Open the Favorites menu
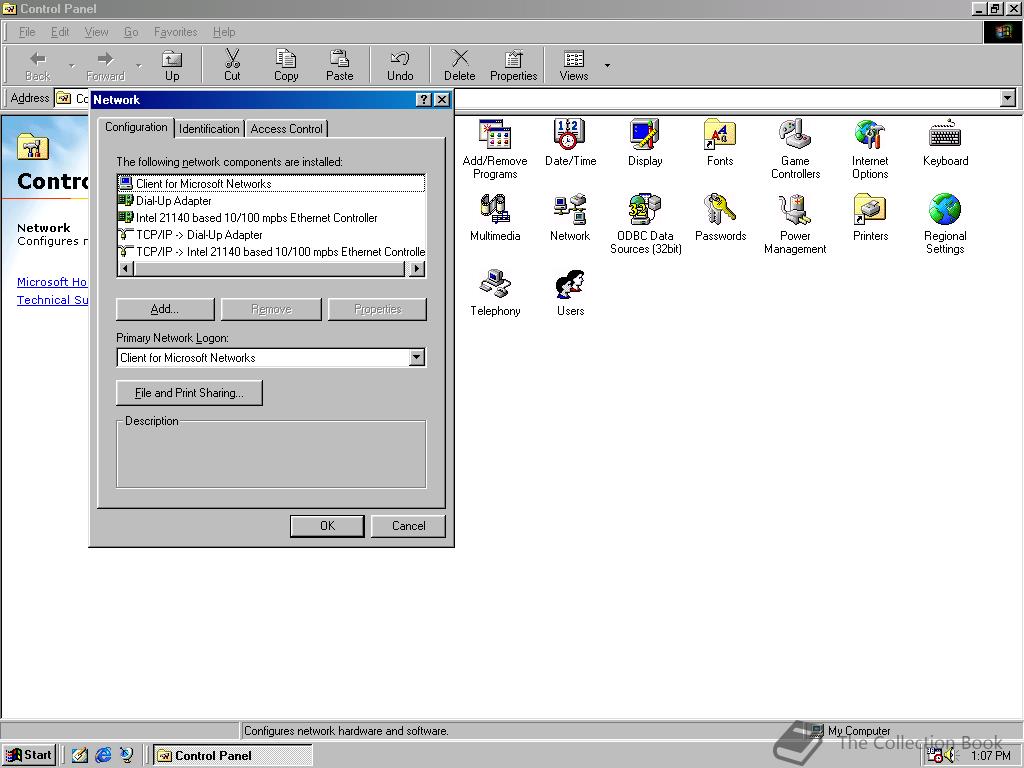 [x=176, y=32]
